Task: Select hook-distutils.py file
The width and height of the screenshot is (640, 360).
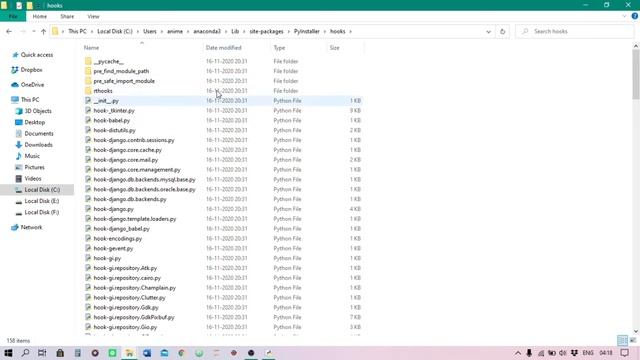Action: point(114,130)
